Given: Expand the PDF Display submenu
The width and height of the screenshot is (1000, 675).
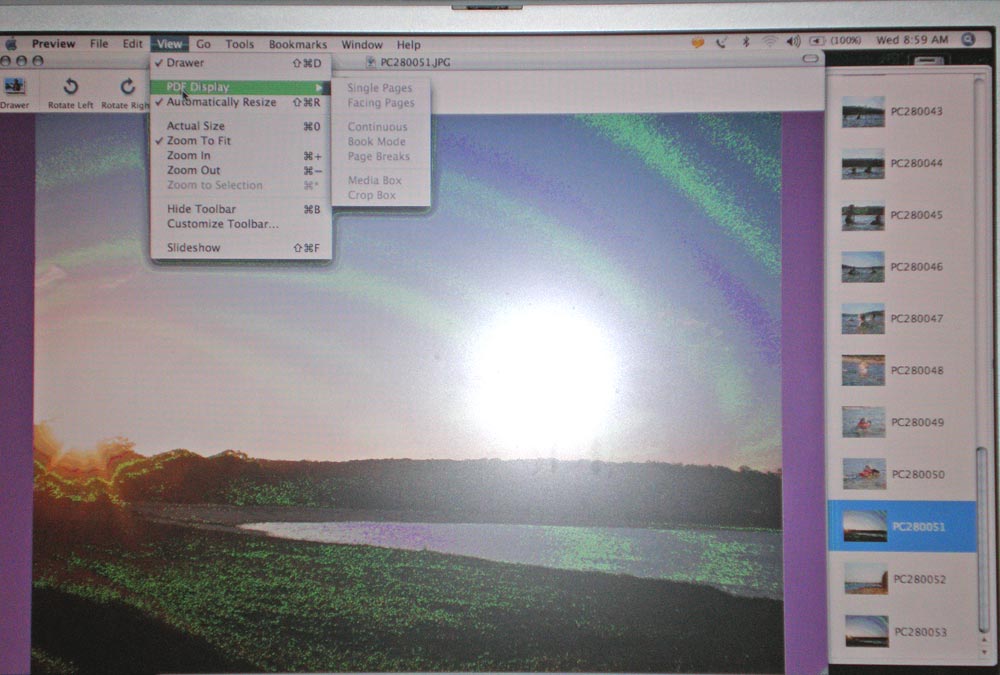Looking at the screenshot, I should 240,87.
